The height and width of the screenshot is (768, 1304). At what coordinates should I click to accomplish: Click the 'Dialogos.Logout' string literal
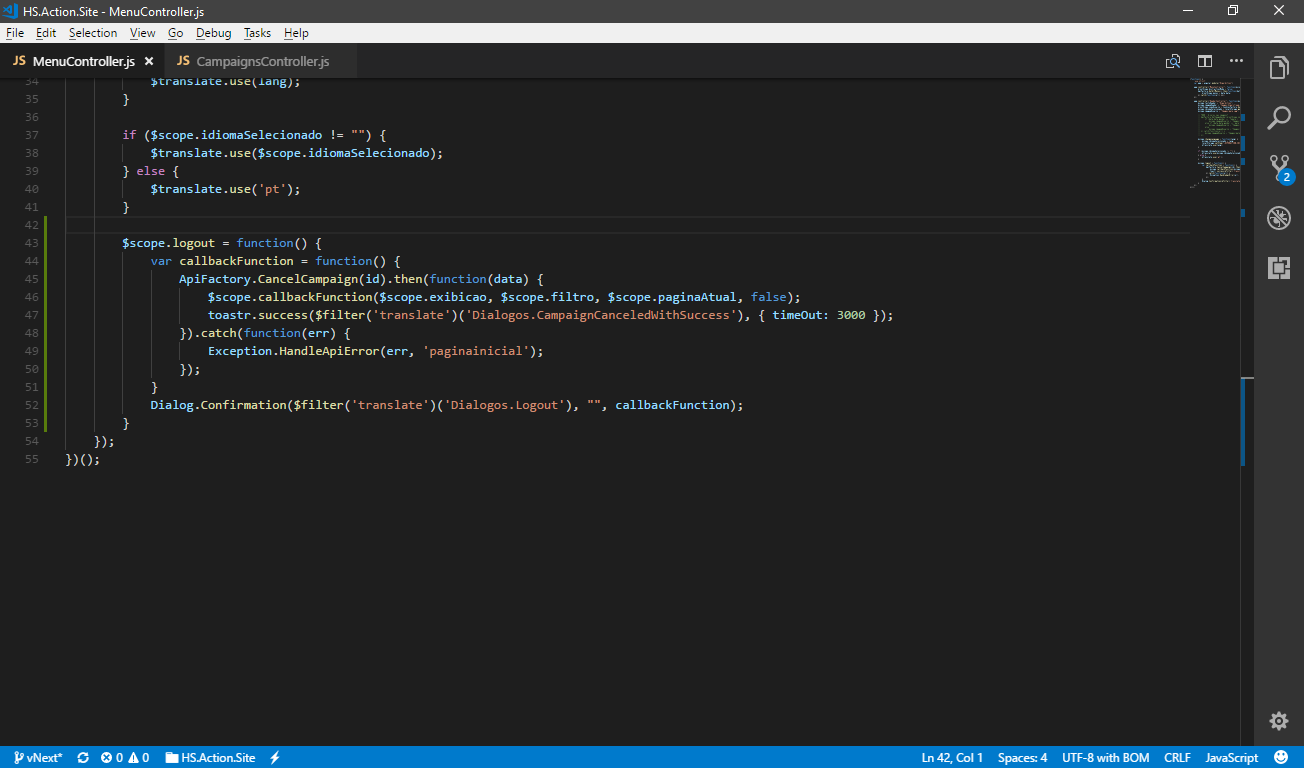(x=504, y=405)
